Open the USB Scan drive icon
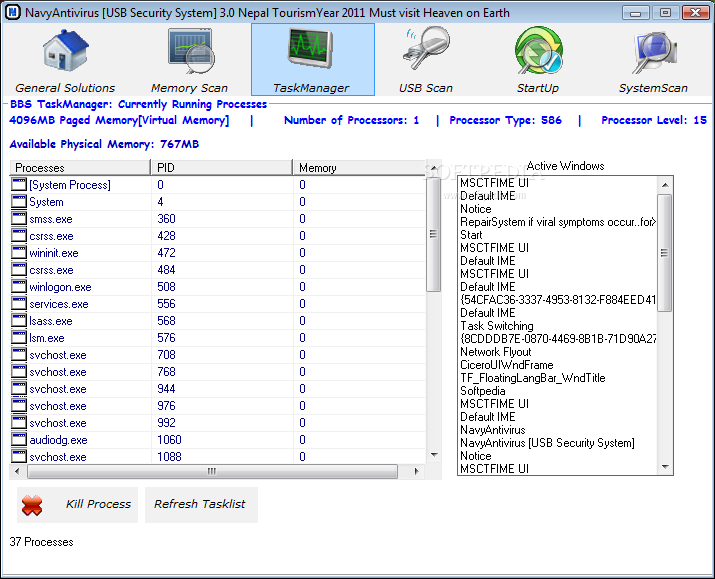 (426, 48)
